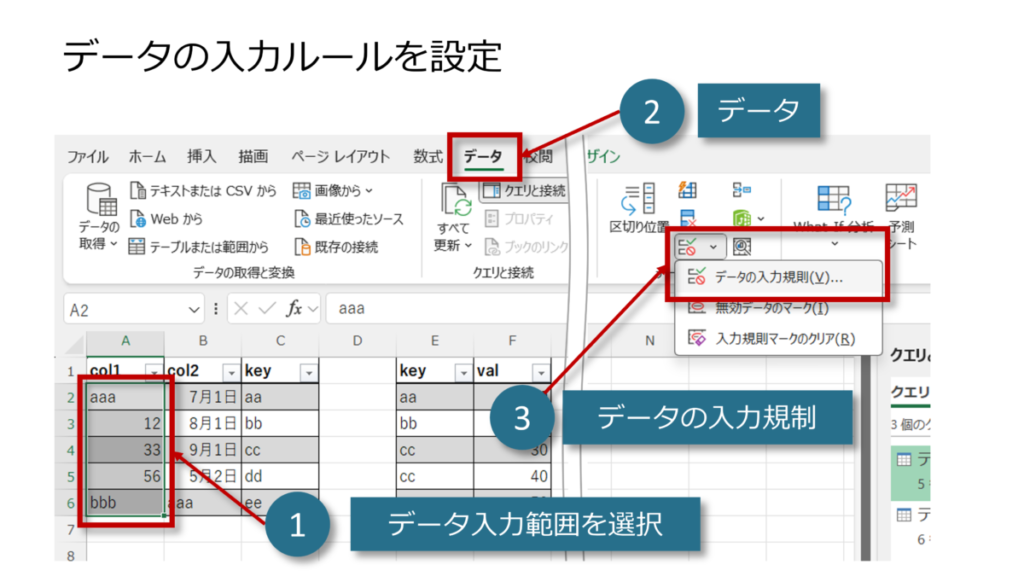1024x582 pixels.
Task: Select Web から data source
Action: pyautogui.click(x=139, y=218)
